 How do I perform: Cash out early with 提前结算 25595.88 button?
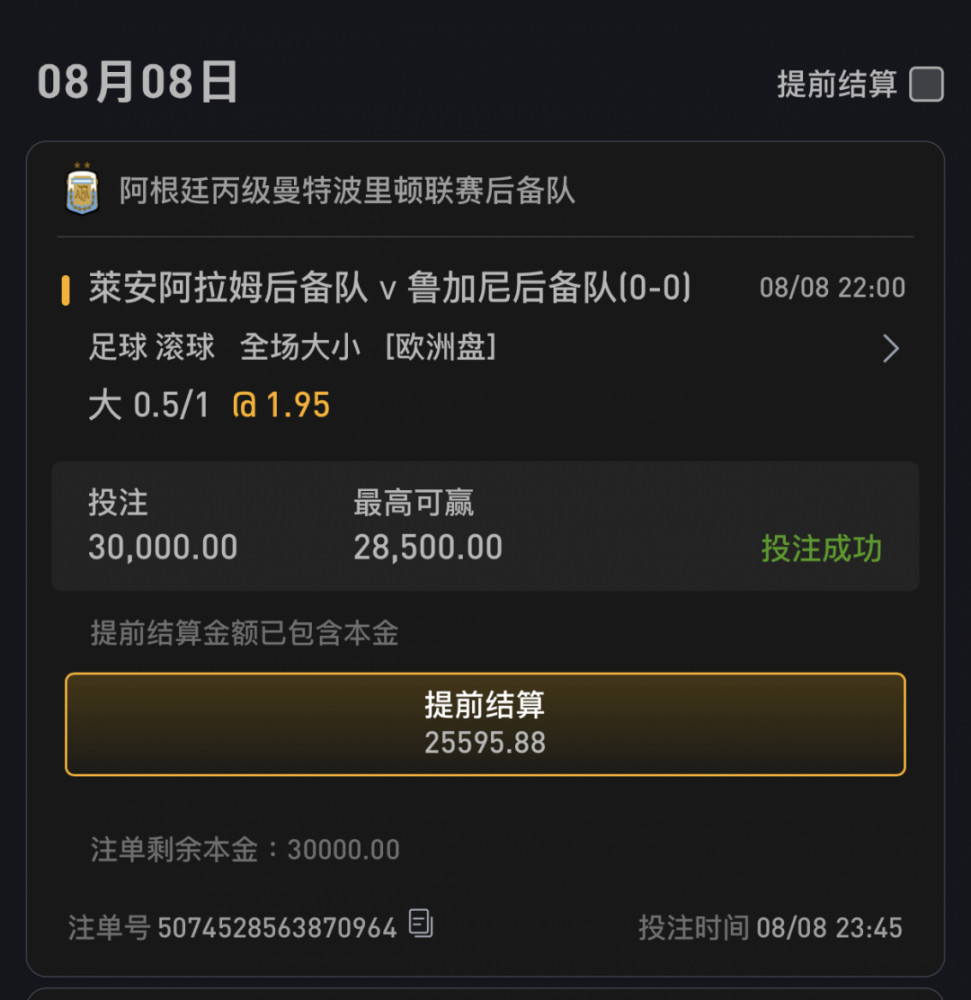click(485, 724)
